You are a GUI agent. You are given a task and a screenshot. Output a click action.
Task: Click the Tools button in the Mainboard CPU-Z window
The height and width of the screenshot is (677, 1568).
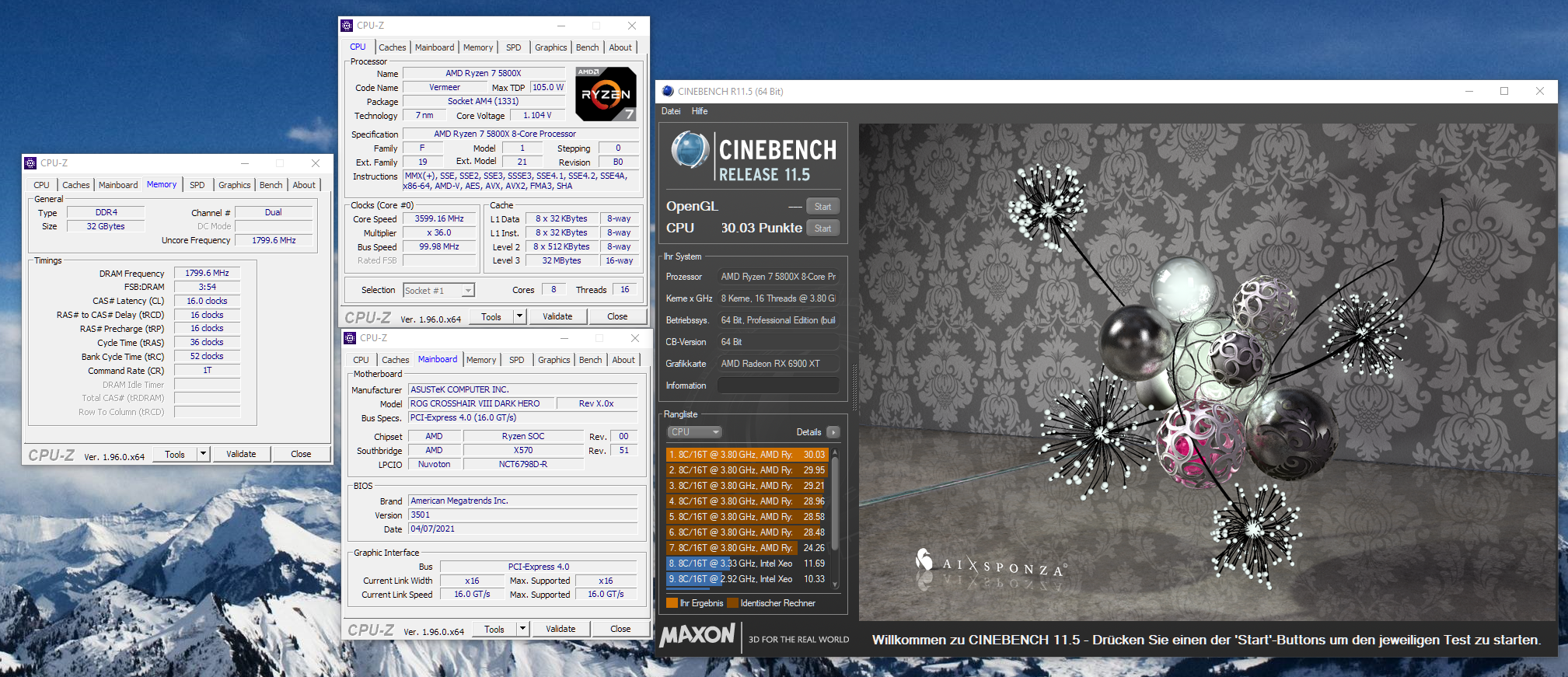pos(494,629)
